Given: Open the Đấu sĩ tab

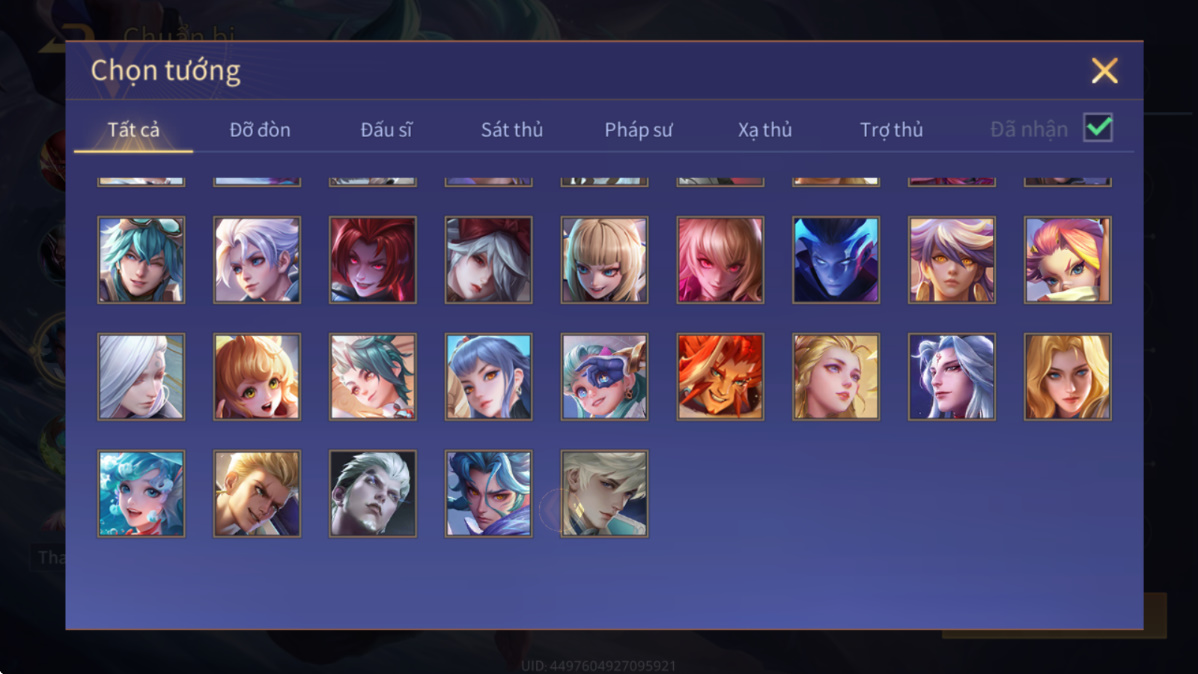Looking at the screenshot, I should [x=387, y=130].
